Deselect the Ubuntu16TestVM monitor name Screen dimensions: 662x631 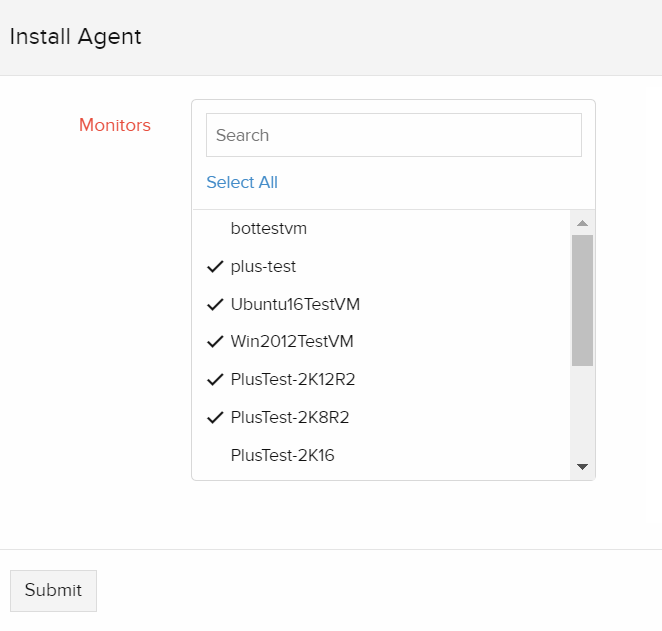(295, 304)
